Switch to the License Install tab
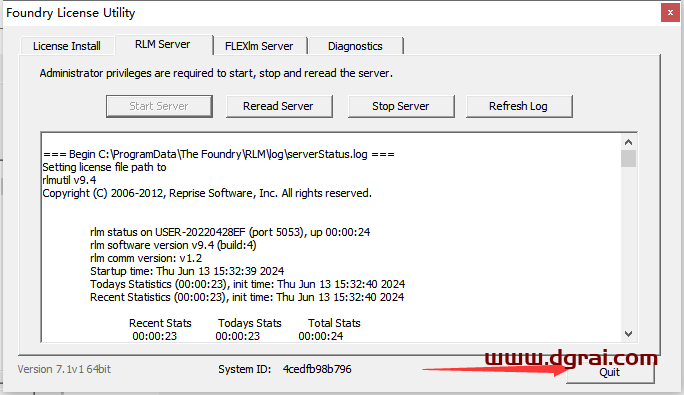Image resolution: width=684 pixels, height=395 pixels. click(x=67, y=46)
